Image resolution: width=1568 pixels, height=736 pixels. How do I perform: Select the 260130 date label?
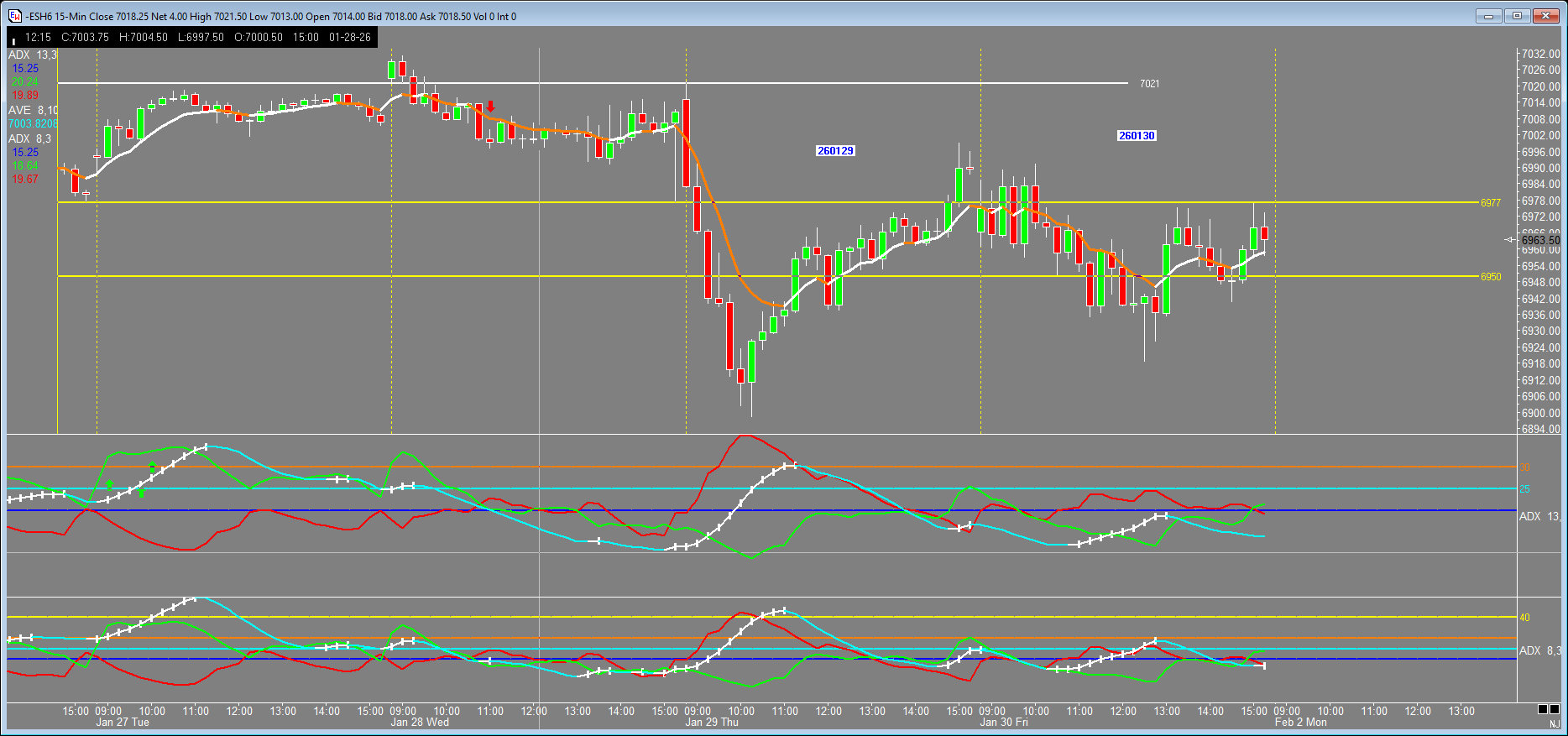coord(1137,136)
